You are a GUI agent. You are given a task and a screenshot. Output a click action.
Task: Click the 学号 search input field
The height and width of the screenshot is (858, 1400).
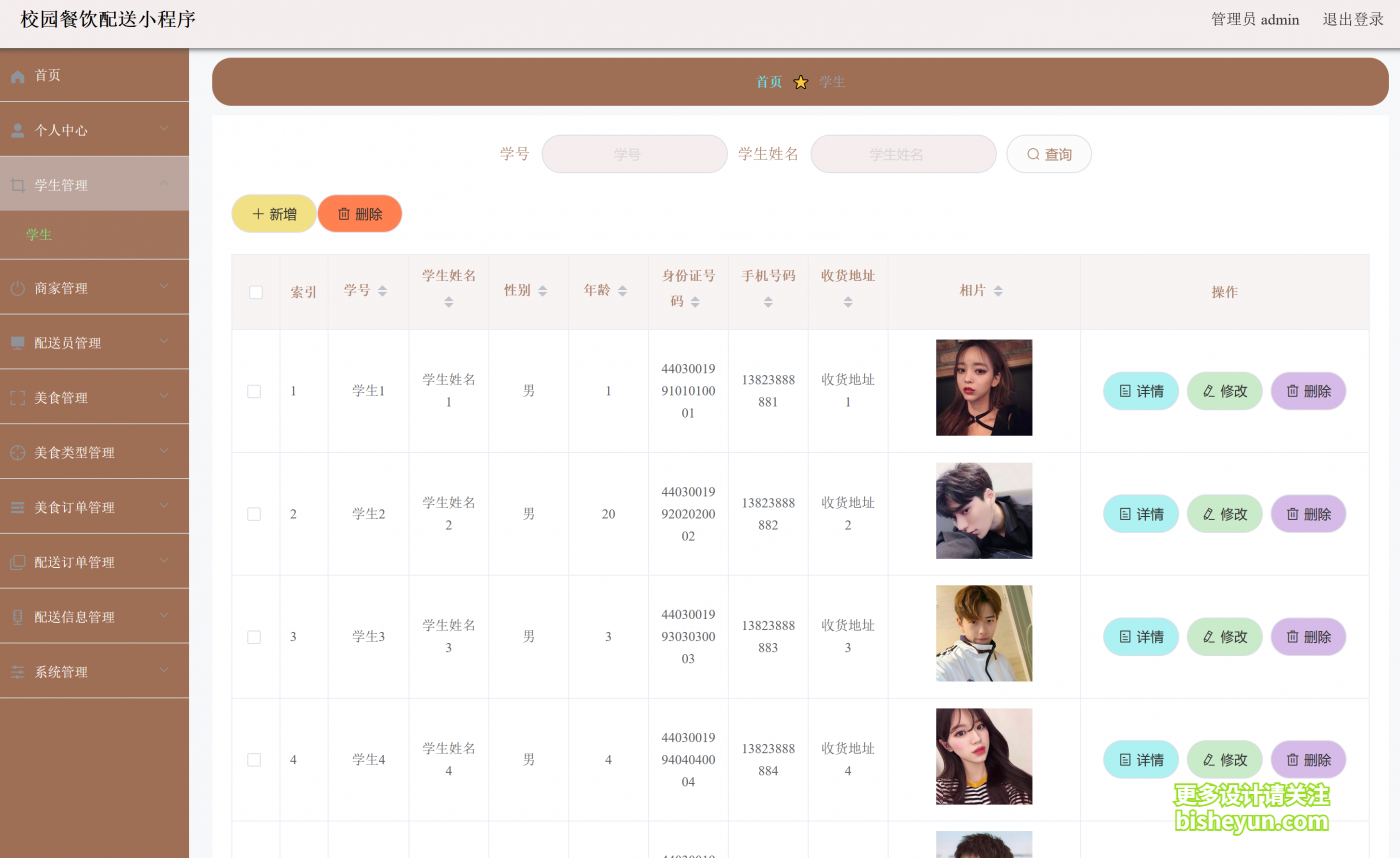[635, 154]
